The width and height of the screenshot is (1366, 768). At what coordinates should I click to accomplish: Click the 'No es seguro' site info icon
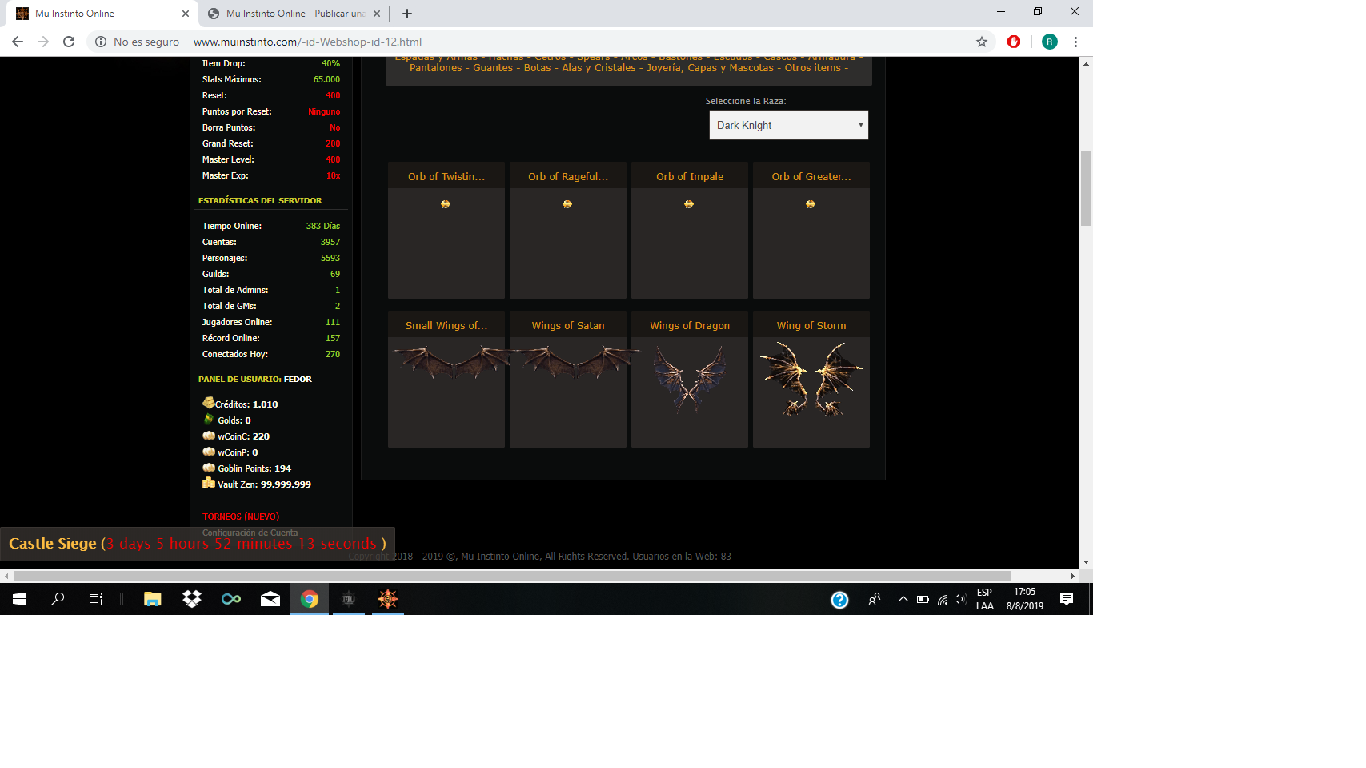101,42
